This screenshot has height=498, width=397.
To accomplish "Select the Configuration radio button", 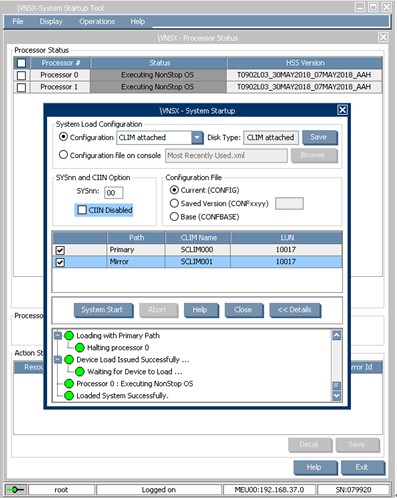I will (63, 137).
